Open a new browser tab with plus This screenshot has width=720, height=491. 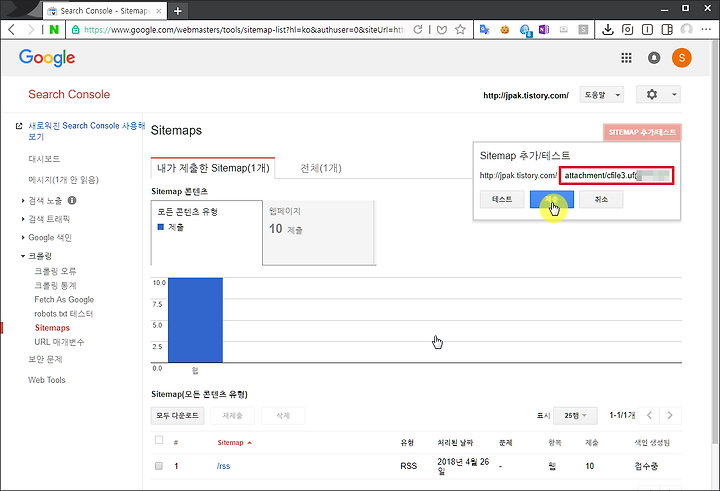178,11
